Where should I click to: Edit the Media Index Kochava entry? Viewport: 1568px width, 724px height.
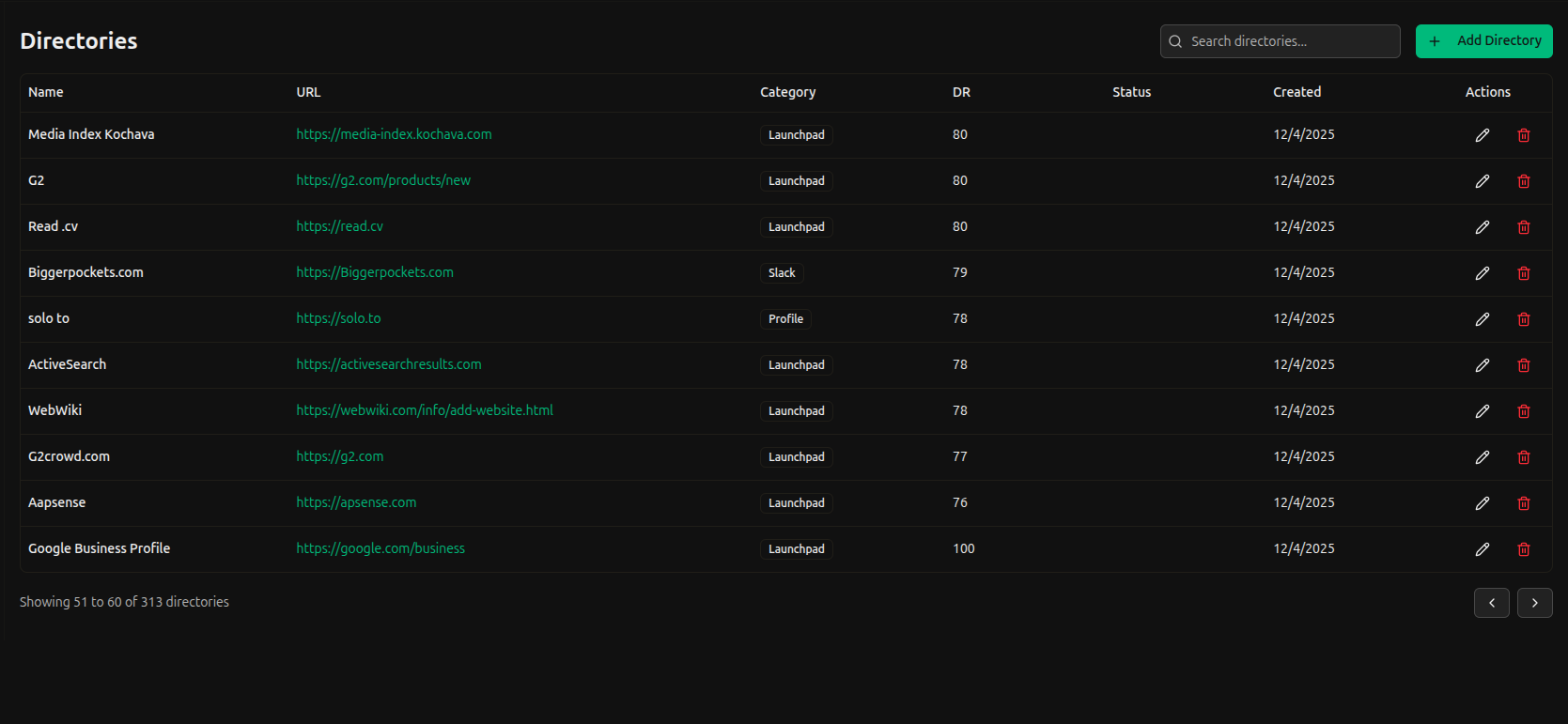point(1482,135)
